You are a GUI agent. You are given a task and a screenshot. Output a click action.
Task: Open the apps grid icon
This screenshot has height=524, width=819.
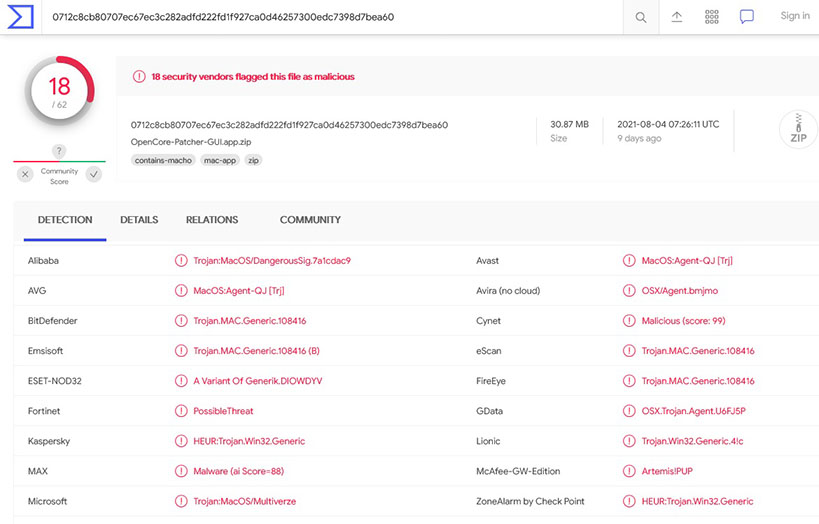click(712, 17)
